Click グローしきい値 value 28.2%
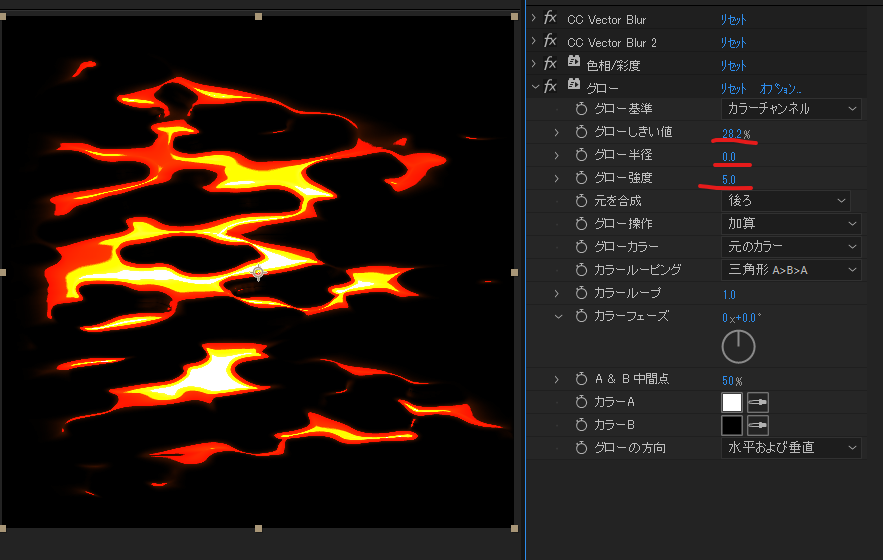Screen dimensions: 883x560 click(x=736, y=134)
